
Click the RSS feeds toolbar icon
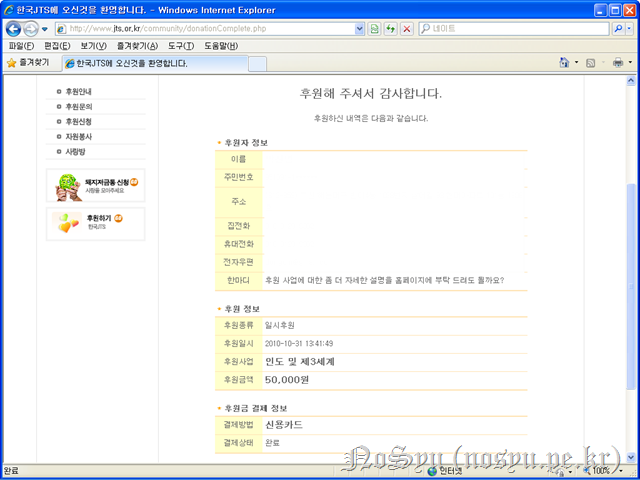coord(590,63)
